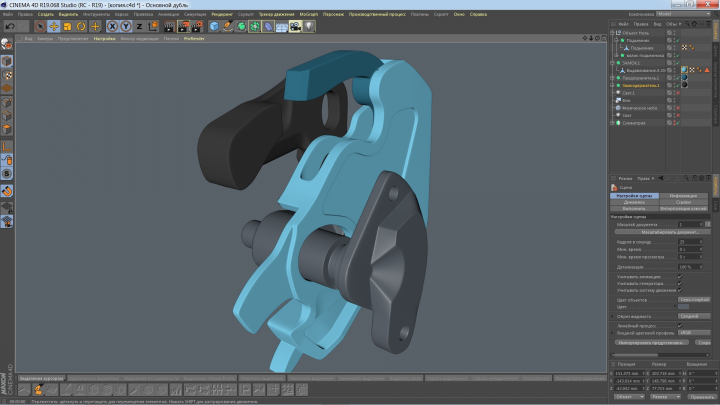The width and height of the screenshot is (720, 405).
Task: Open the Входной цветовой профиль dropdown
Action: tap(694, 332)
